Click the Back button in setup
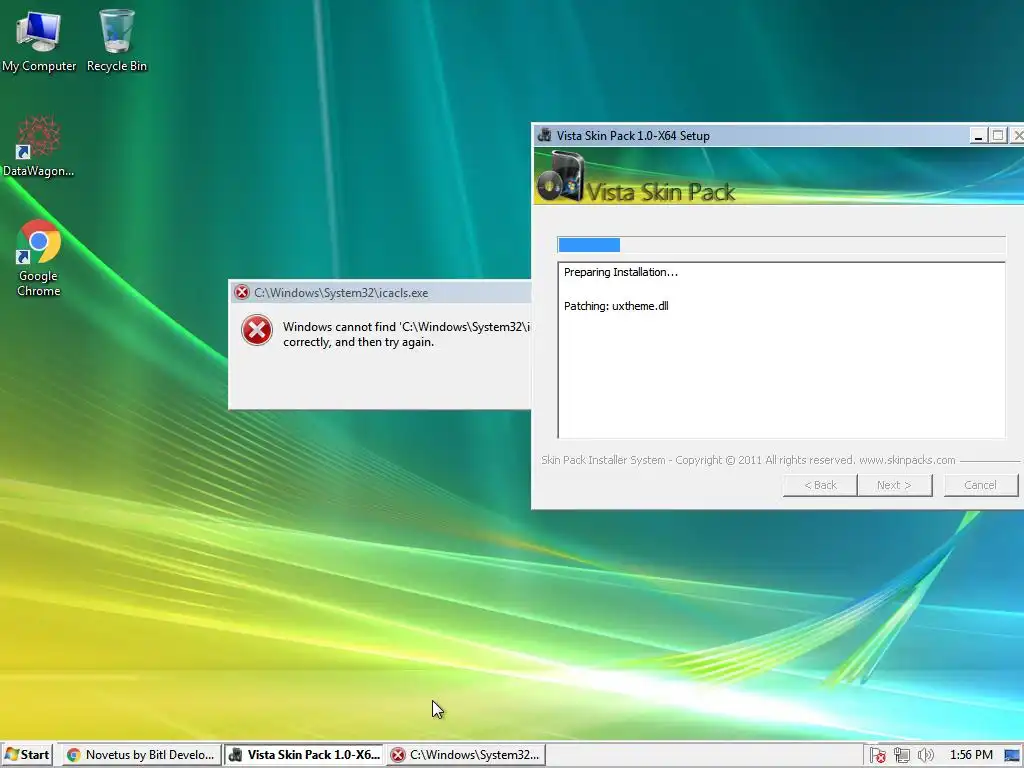The width and height of the screenshot is (1024, 768). (820, 485)
